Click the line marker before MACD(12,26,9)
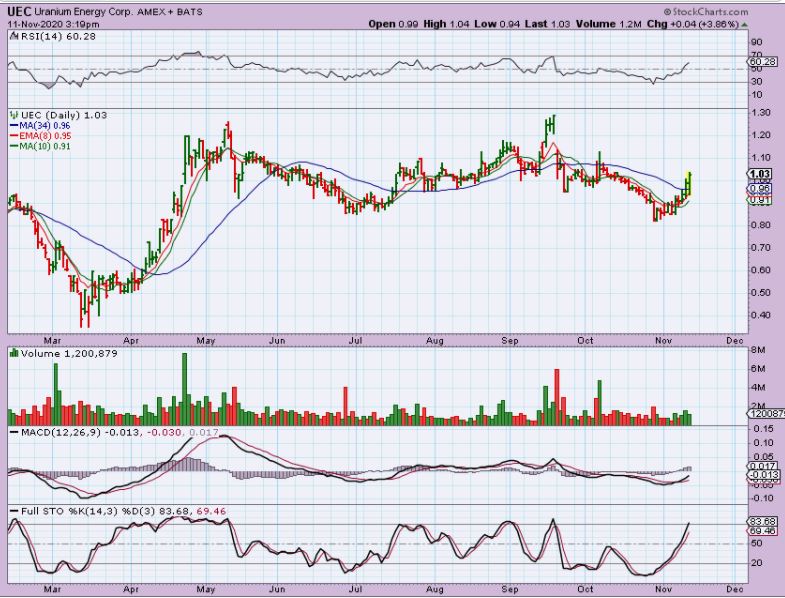Screen dimensions: 785x598 point(15,432)
